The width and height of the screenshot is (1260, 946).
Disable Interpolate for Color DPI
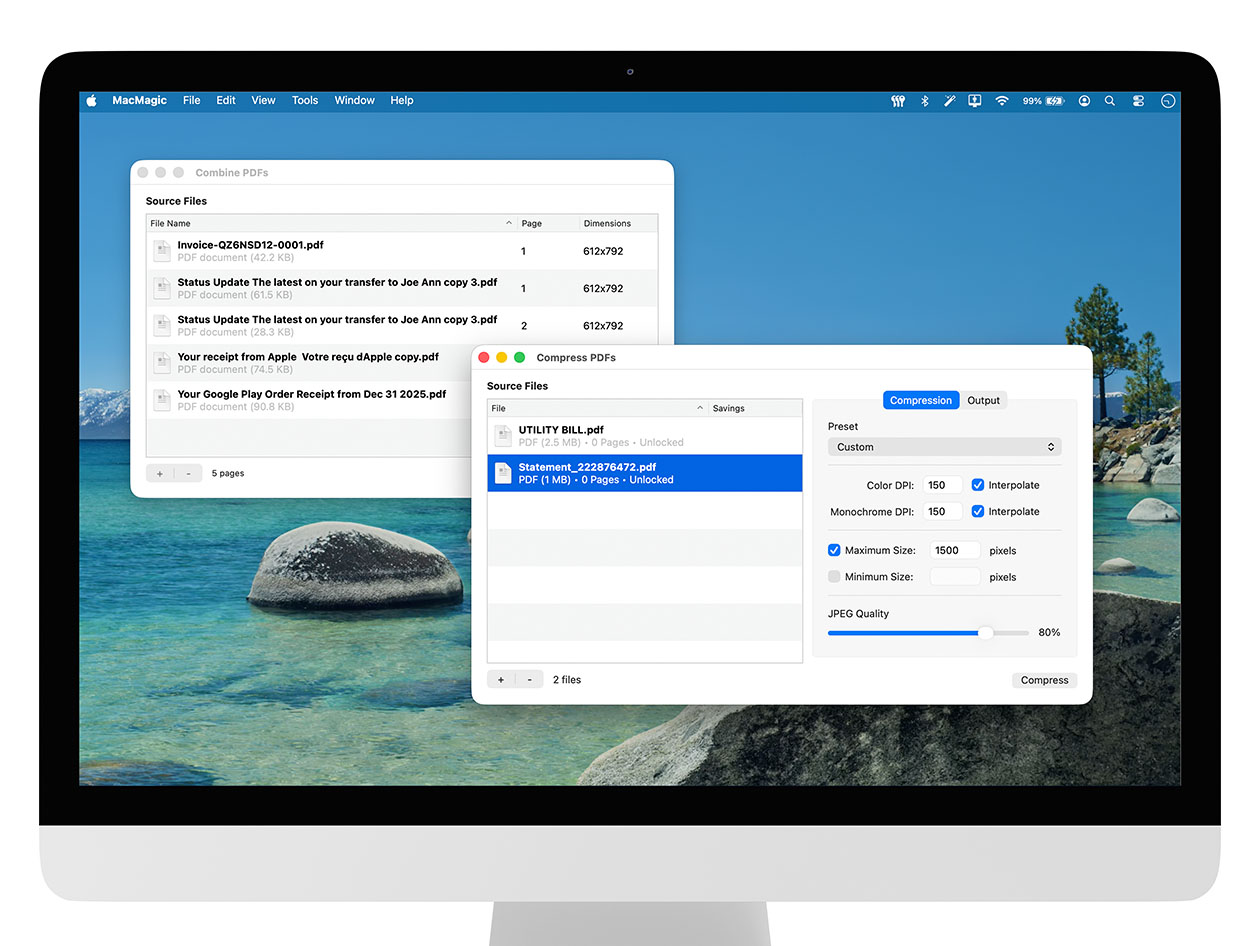[977, 484]
